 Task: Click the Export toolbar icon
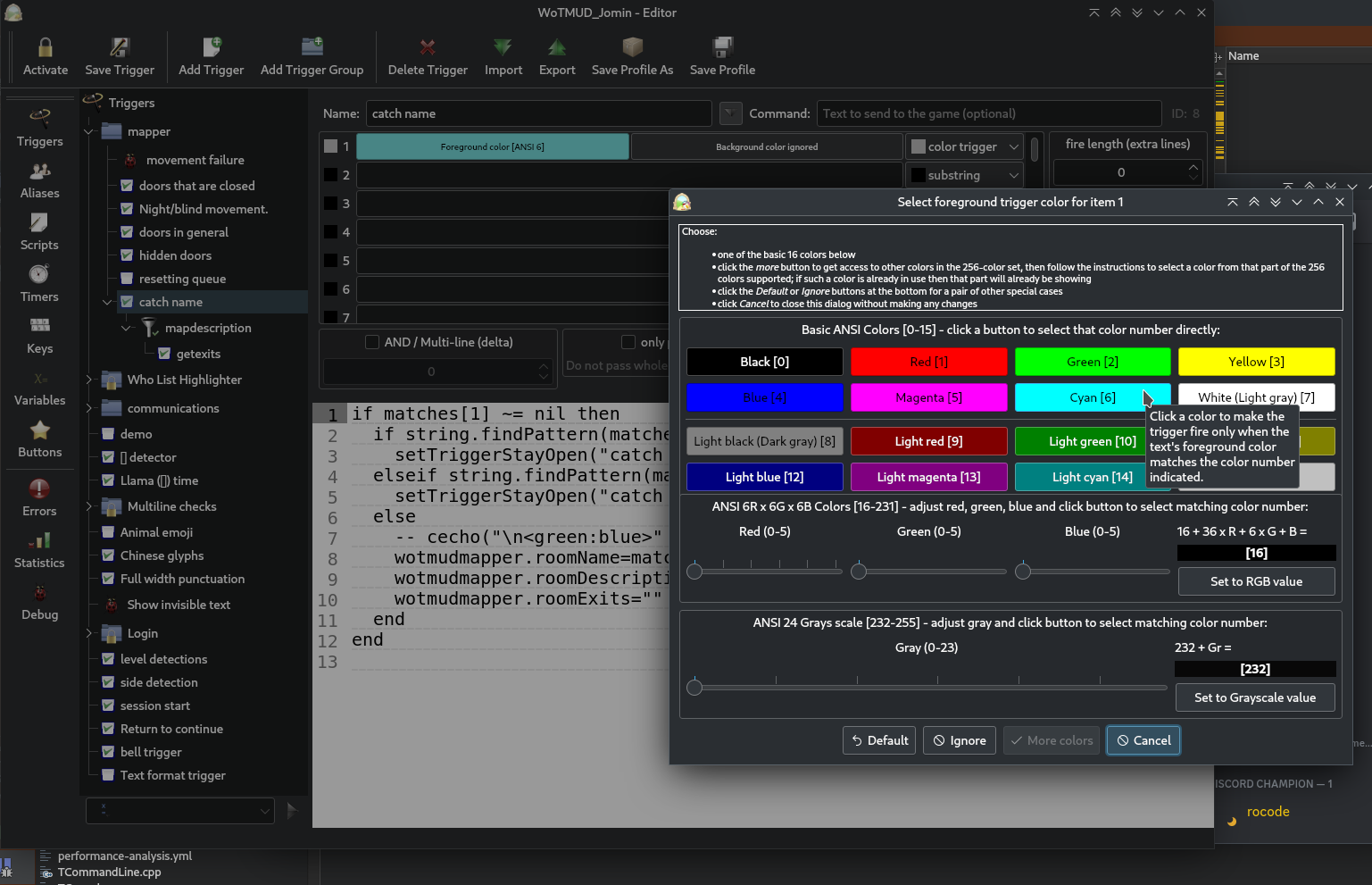tap(557, 47)
